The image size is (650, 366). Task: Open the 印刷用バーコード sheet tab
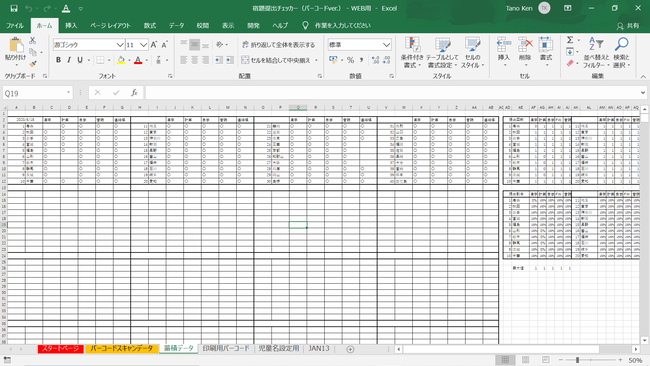tap(226, 349)
